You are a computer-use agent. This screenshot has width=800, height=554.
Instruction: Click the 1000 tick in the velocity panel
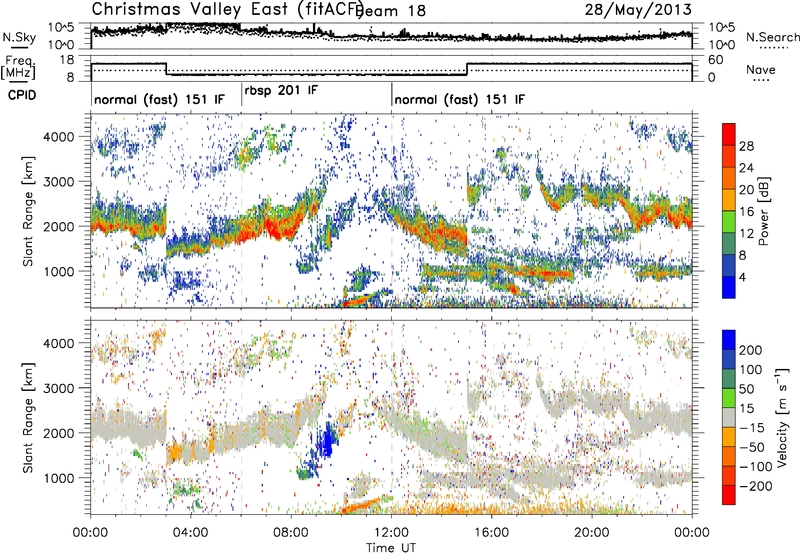pyautogui.click(x=58, y=478)
